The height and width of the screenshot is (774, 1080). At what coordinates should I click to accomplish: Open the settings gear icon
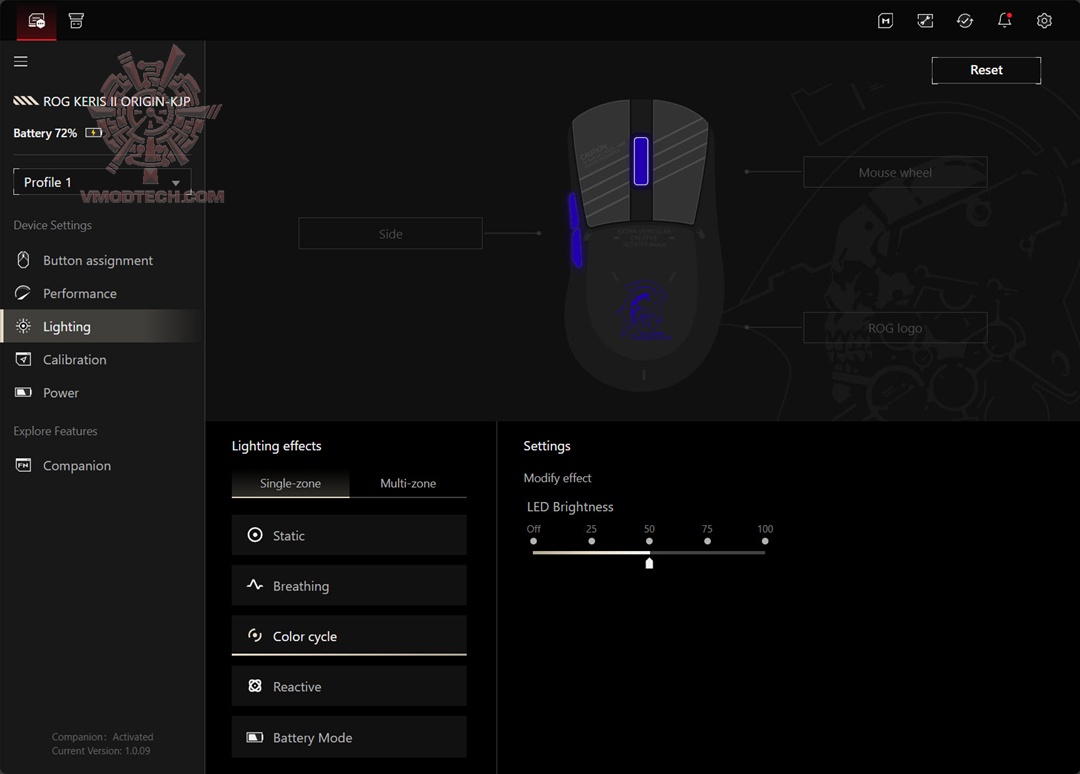coord(1044,21)
